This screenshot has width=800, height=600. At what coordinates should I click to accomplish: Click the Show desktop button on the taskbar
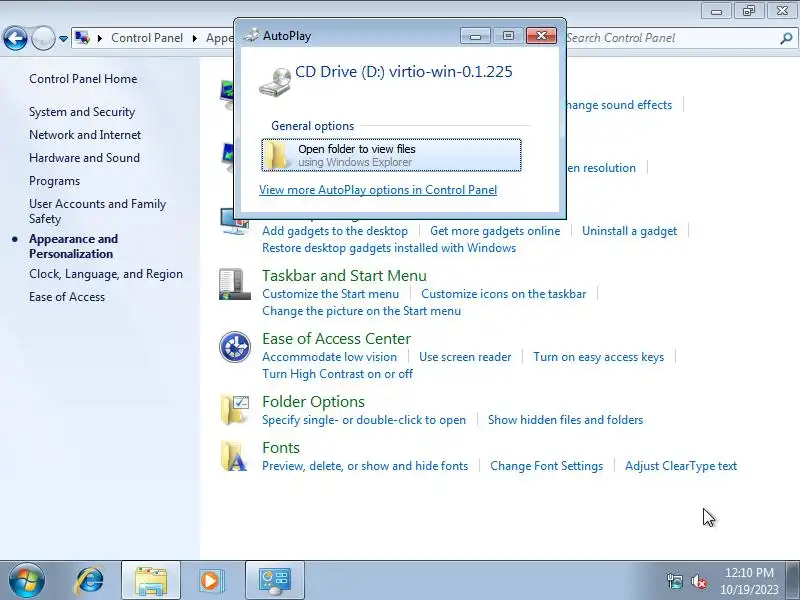point(793,580)
